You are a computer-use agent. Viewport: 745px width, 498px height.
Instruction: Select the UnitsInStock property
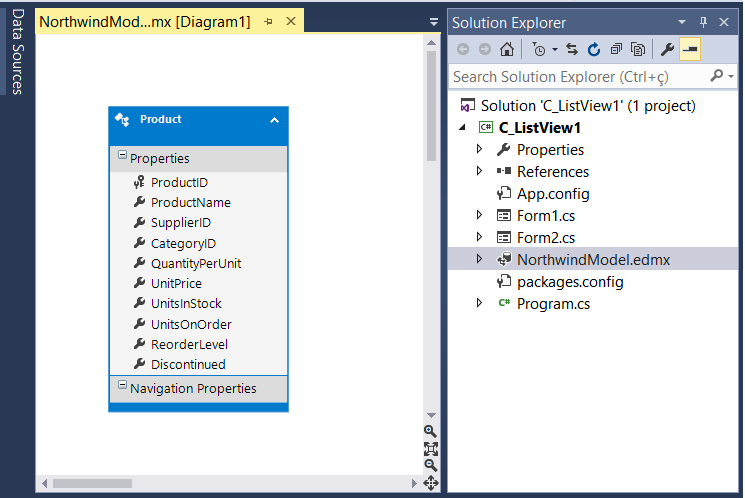coord(186,303)
